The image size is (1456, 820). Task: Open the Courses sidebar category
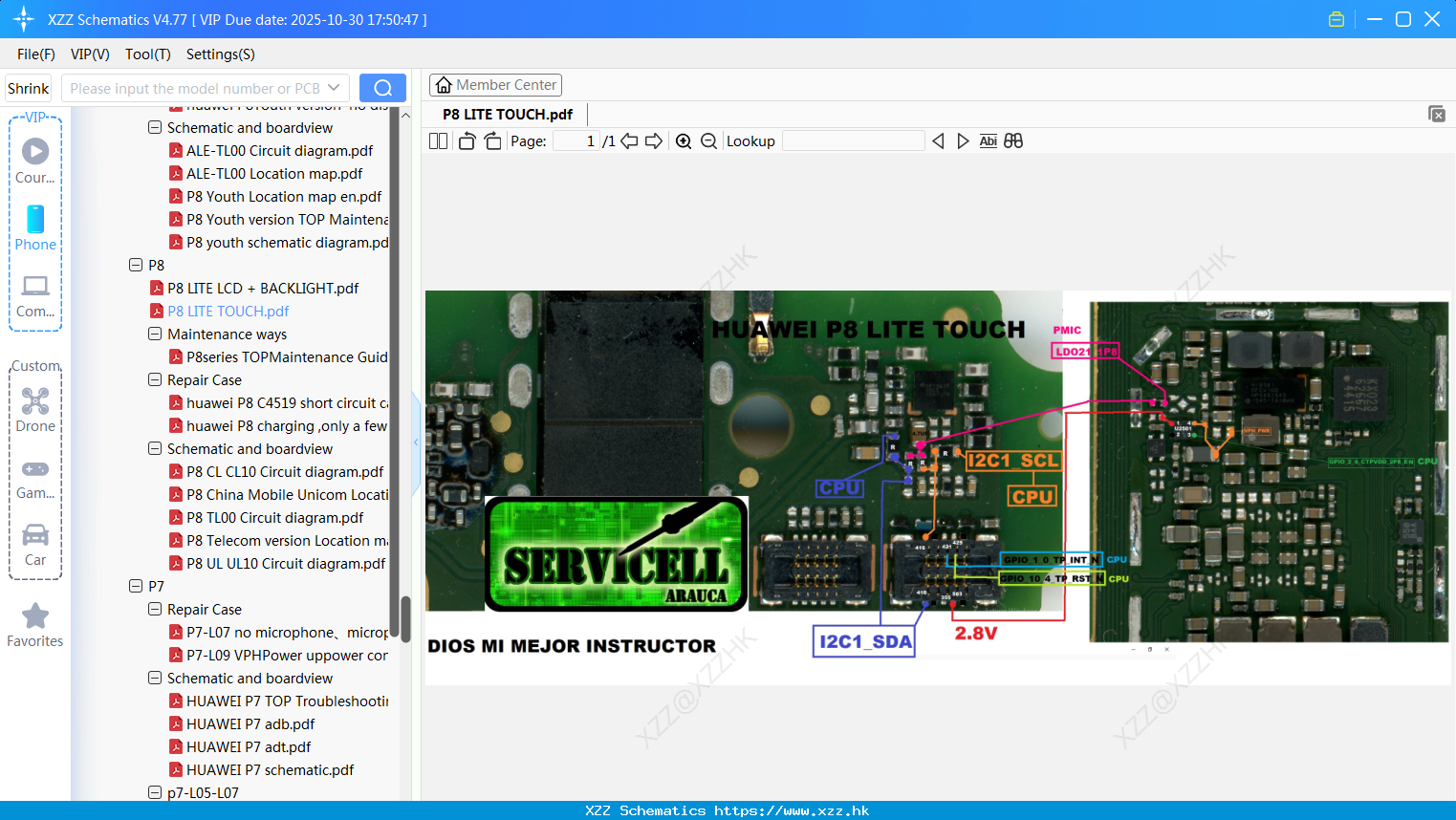coord(35,161)
